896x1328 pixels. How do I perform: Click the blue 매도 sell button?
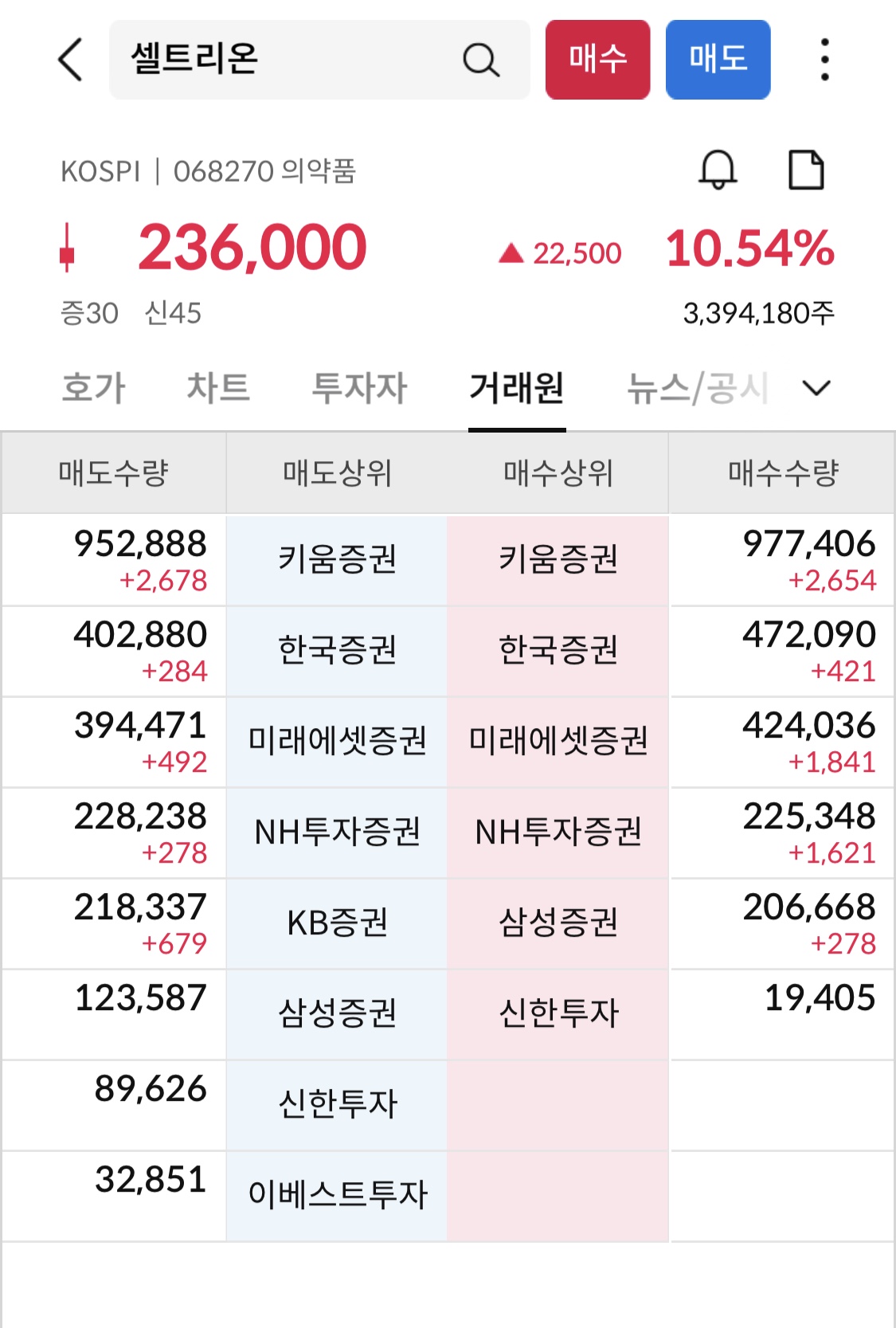tap(718, 60)
